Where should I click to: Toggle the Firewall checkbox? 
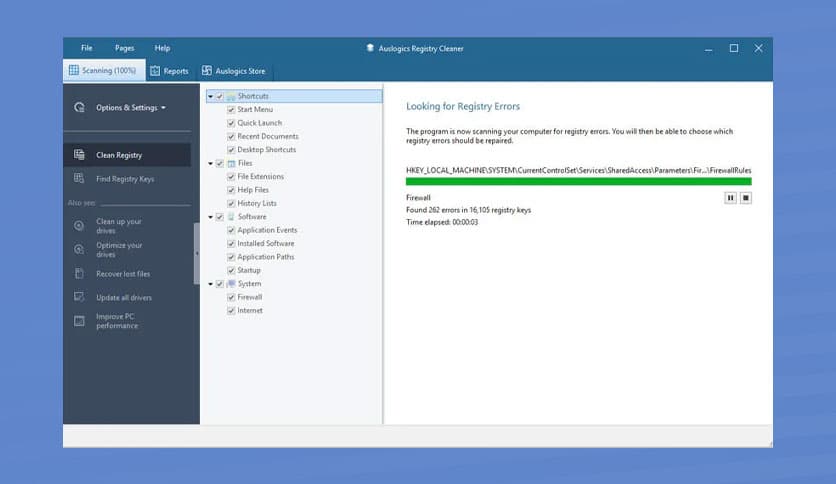[x=231, y=297]
